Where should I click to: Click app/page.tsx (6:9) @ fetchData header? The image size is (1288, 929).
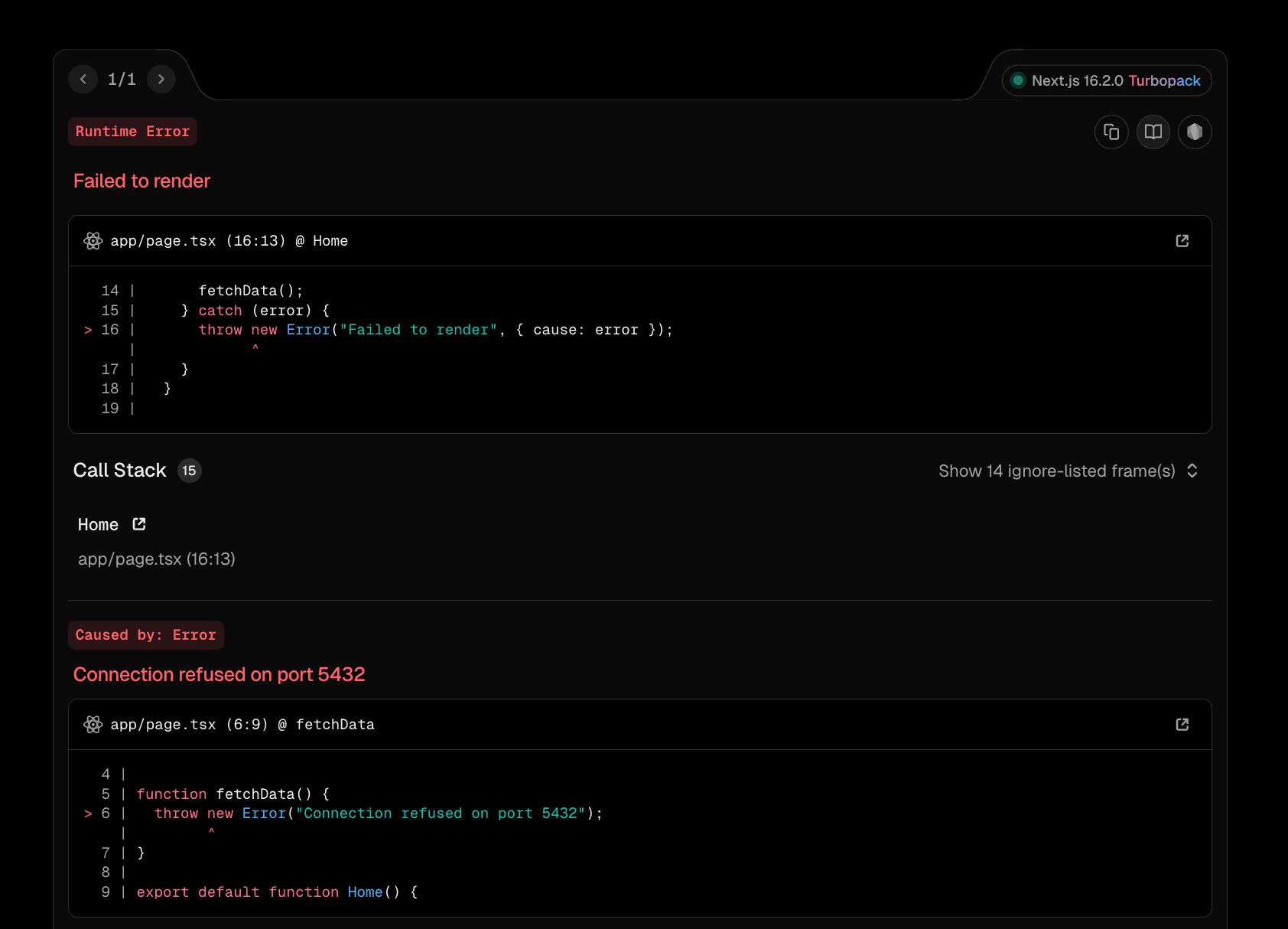tap(242, 725)
